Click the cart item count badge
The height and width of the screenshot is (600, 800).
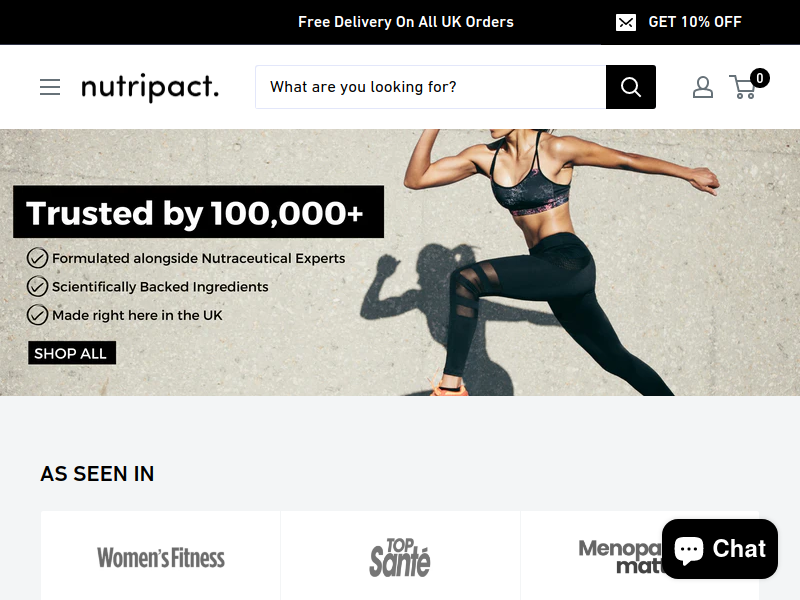pyautogui.click(x=760, y=78)
